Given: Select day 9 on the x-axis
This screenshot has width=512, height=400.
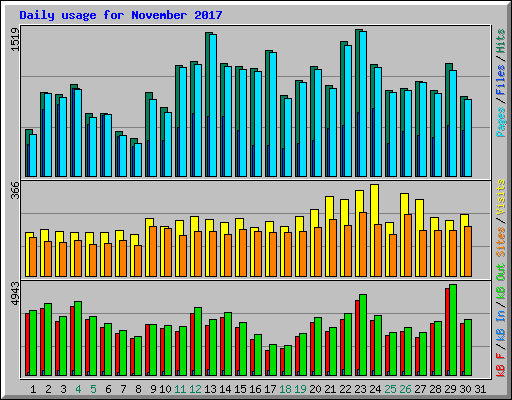Looking at the screenshot, I should tap(153, 389).
